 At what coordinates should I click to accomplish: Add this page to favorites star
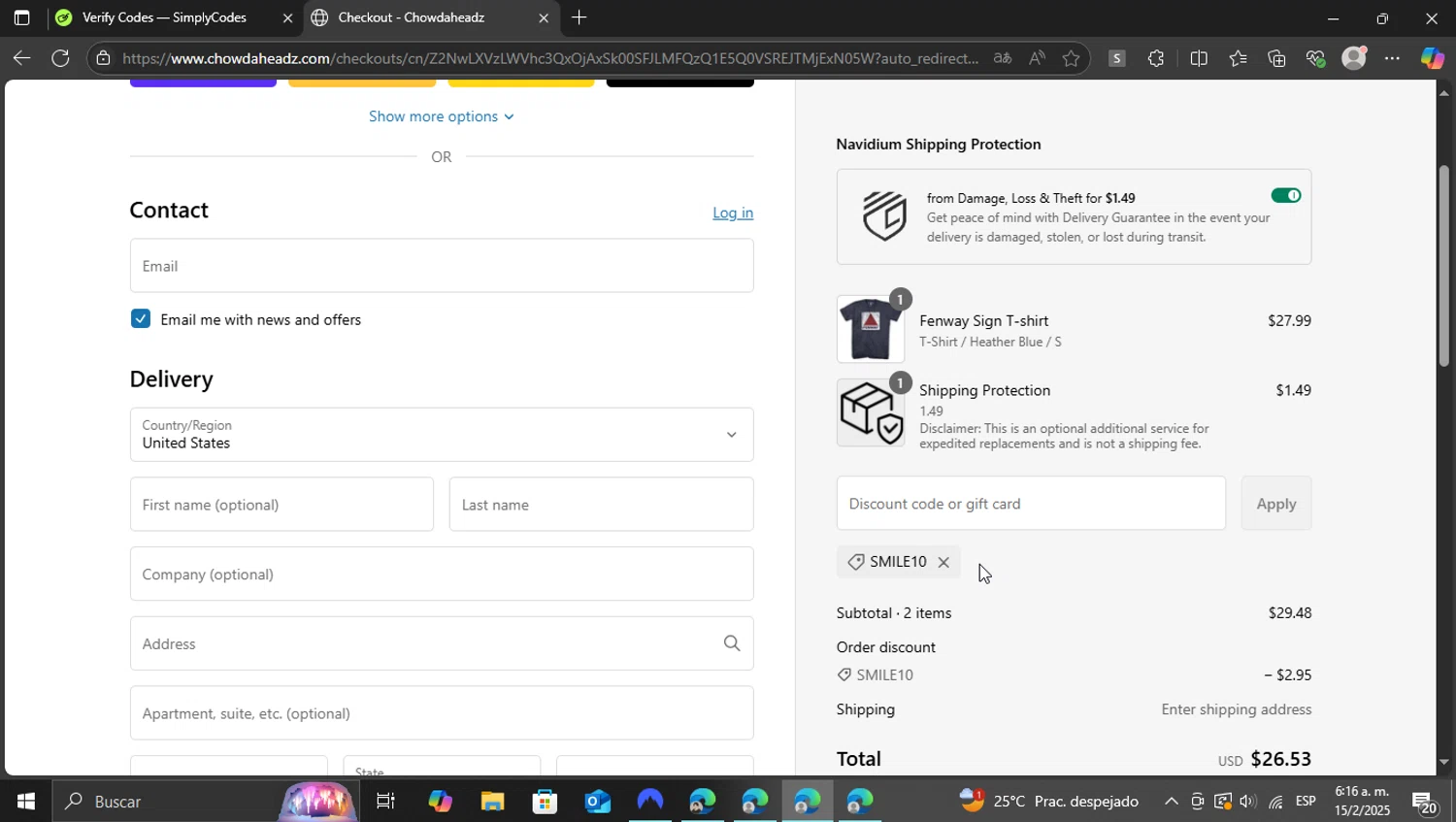pos(1071,58)
